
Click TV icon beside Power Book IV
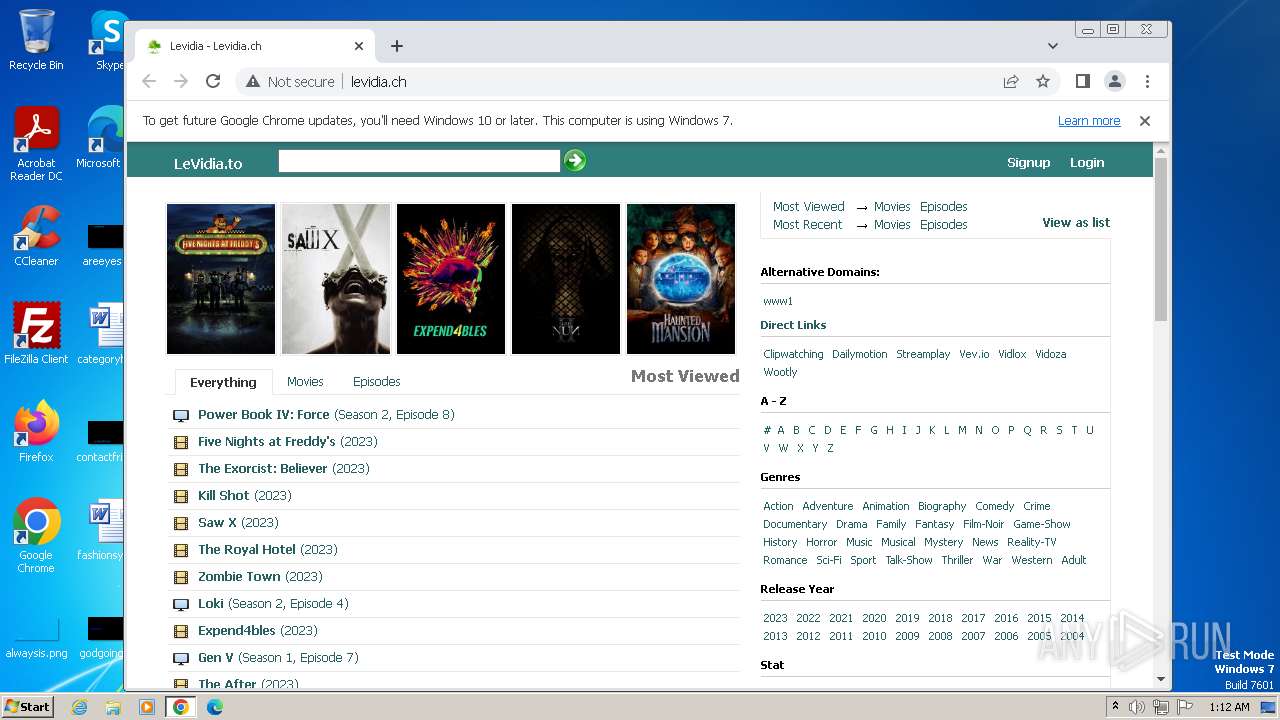click(x=181, y=415)
